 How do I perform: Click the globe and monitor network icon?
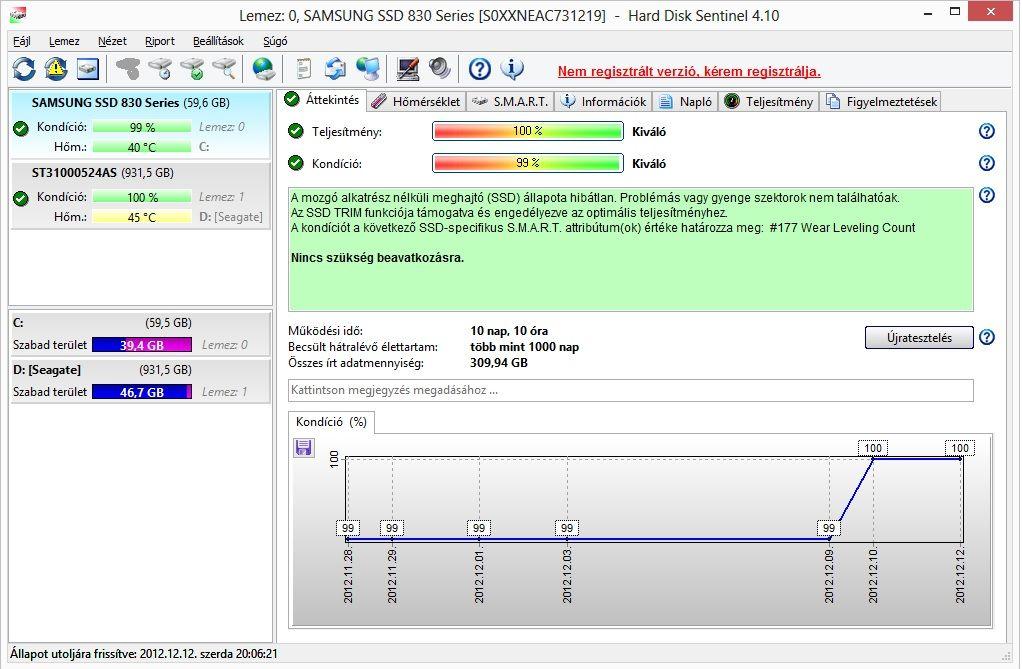point(368,69)
